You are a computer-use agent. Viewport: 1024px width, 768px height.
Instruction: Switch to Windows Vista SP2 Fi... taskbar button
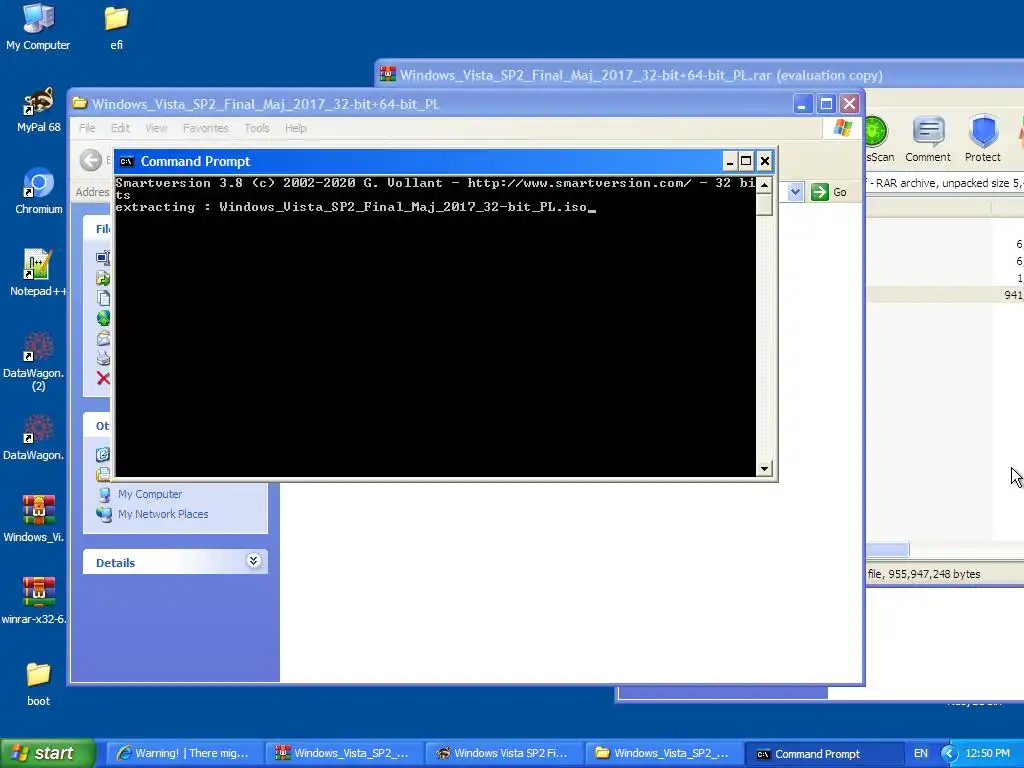pyautogui.click(x=504, y=753)
